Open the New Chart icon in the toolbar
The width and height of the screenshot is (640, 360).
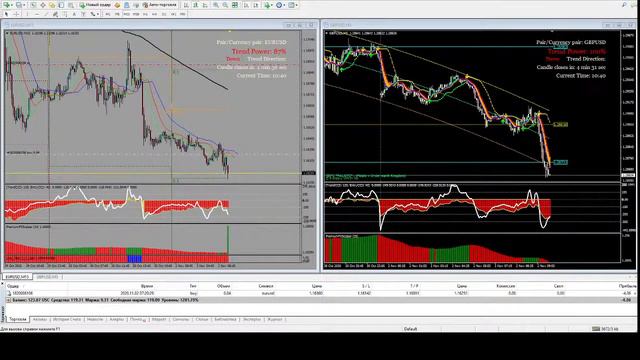click(7, 5)
